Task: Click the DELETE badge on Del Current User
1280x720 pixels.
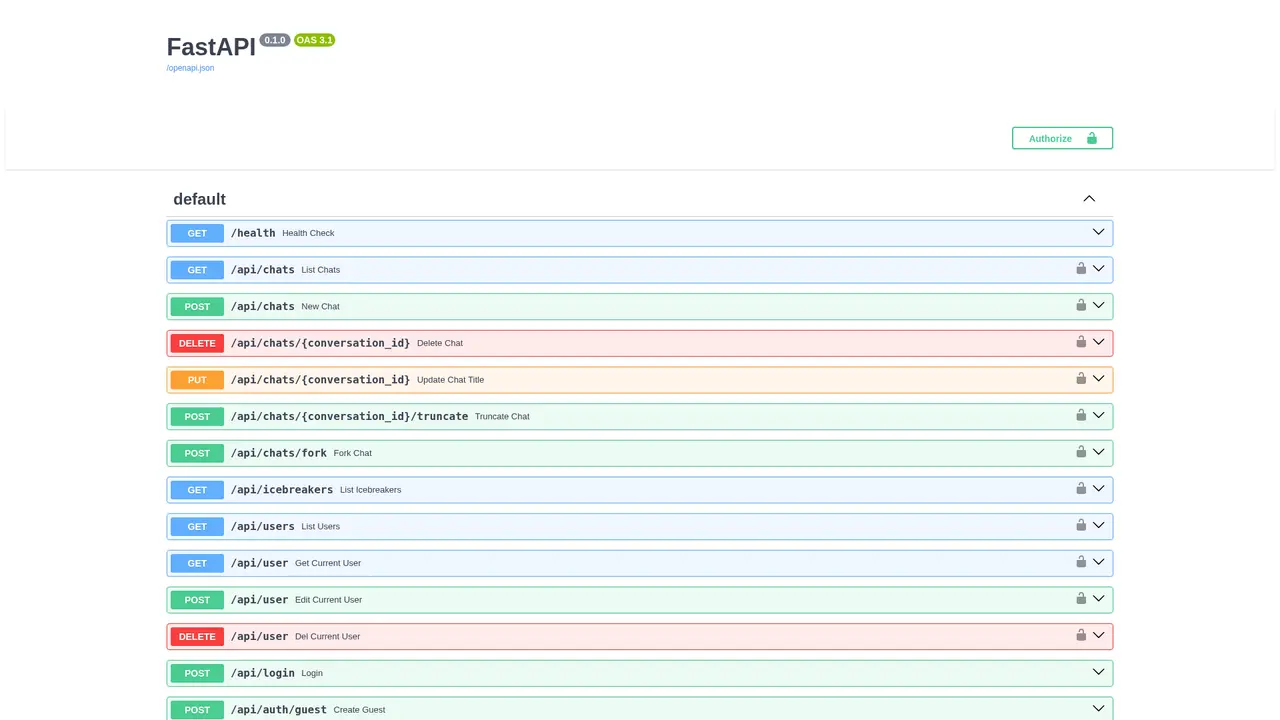Action: pyautogui.click(x=197, y=636)
